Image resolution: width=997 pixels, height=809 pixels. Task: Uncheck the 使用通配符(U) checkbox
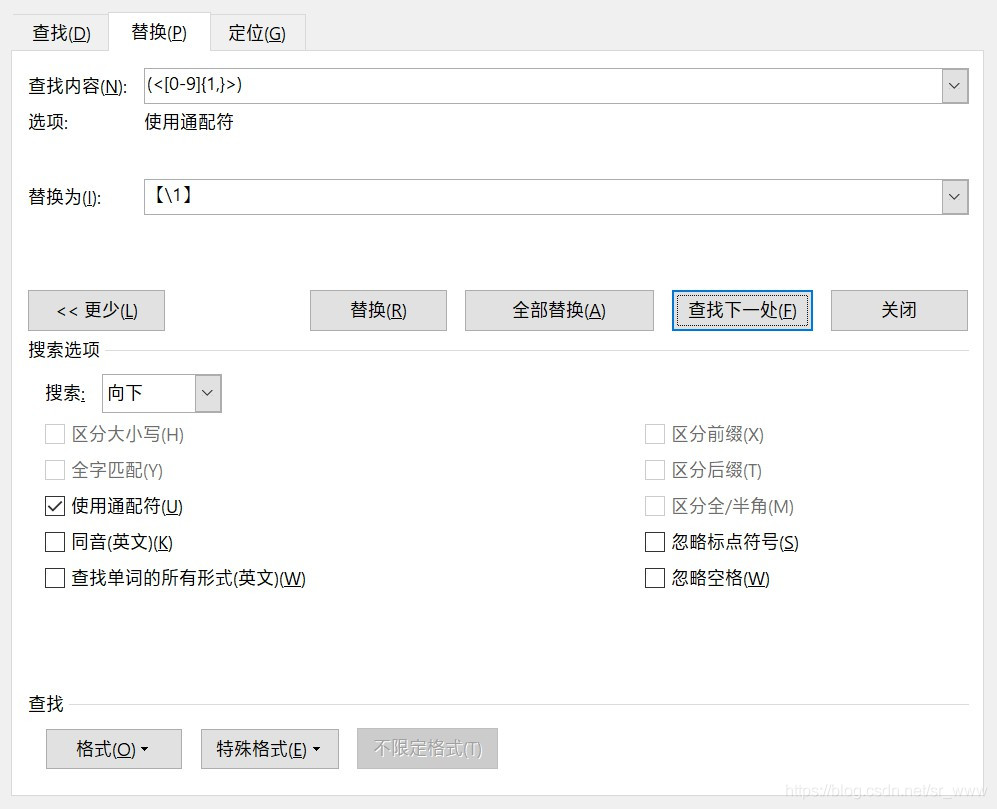click(x=55, y=506)
